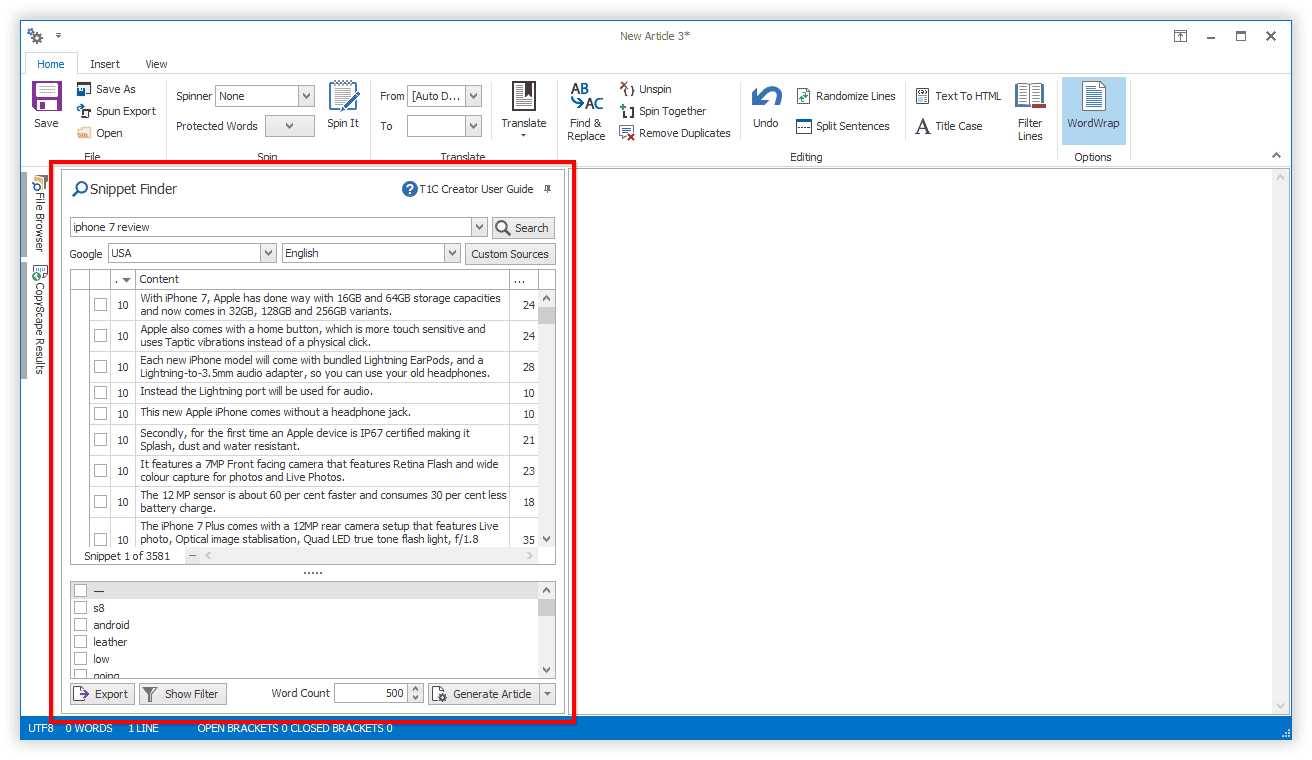Check the snippet about home button Taptic vibrations
This screenshot has width=1312, height=760.
click(100, 336)
